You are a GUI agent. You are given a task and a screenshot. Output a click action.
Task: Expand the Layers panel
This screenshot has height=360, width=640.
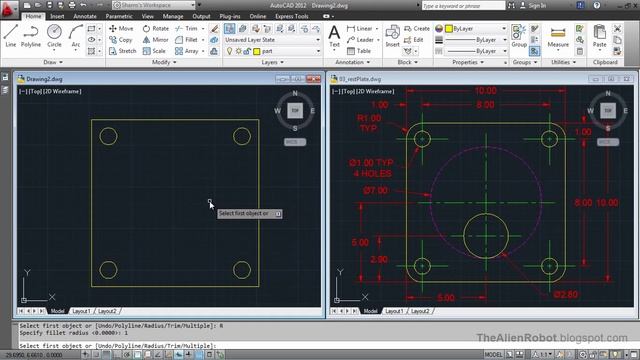272,62
